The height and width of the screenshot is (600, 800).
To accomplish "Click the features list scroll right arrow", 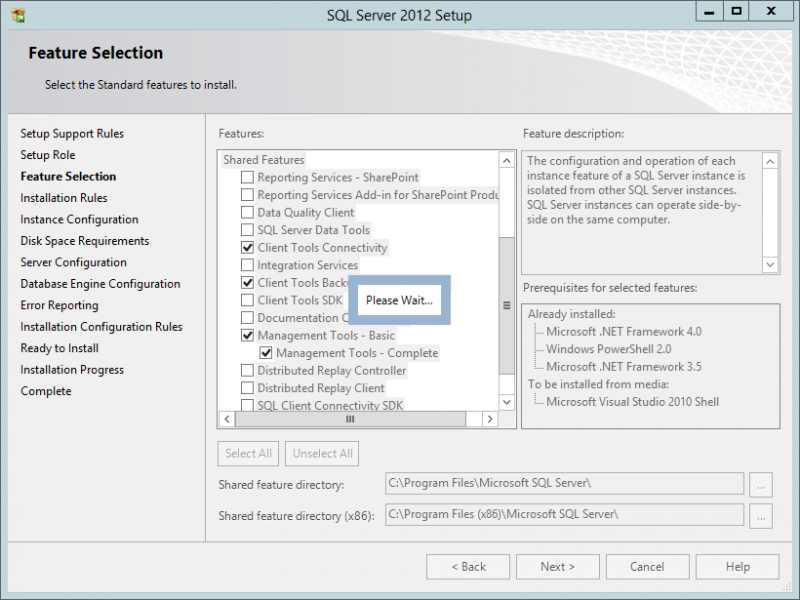I will click(490, 419).
